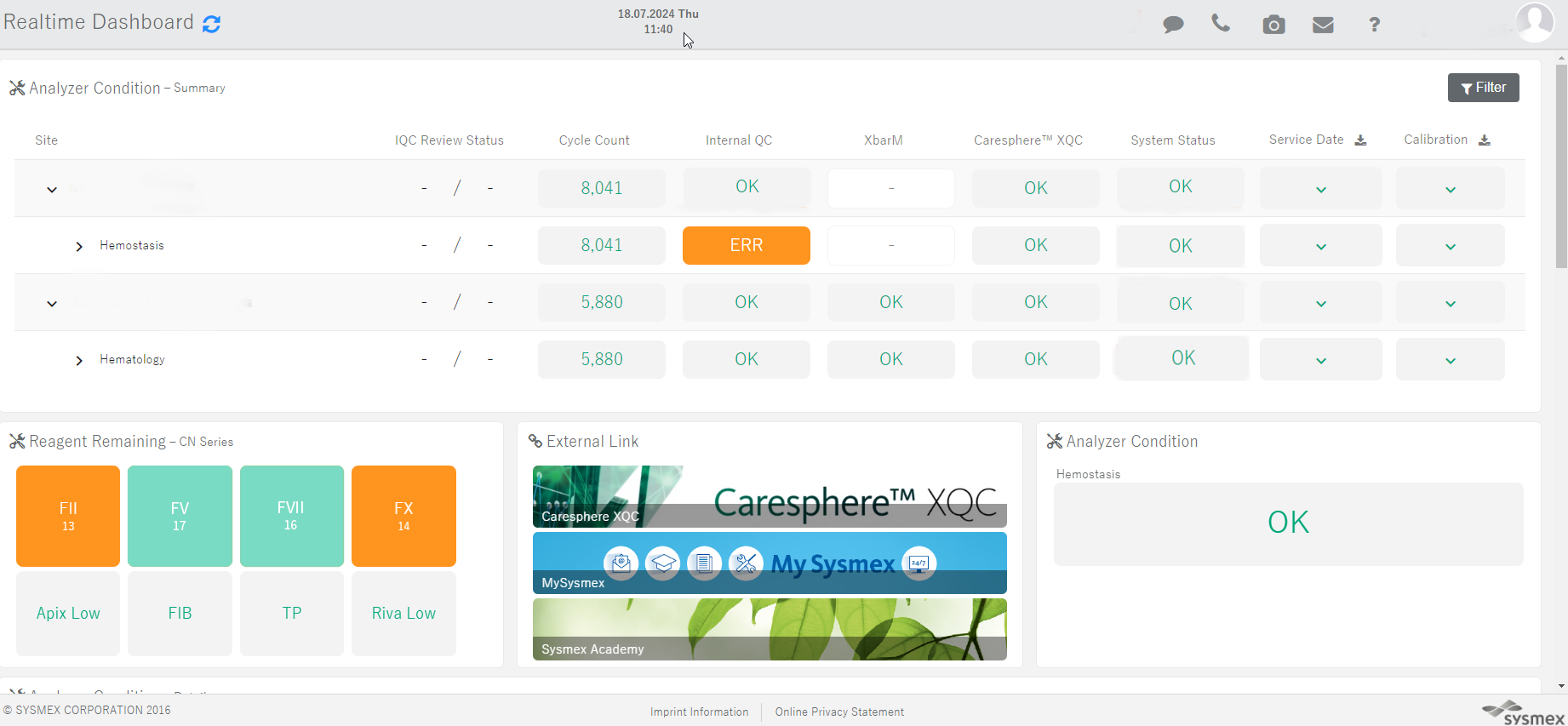Collapse the first site row
Viewport: 1568px width, 726px height.
point(52,189)
